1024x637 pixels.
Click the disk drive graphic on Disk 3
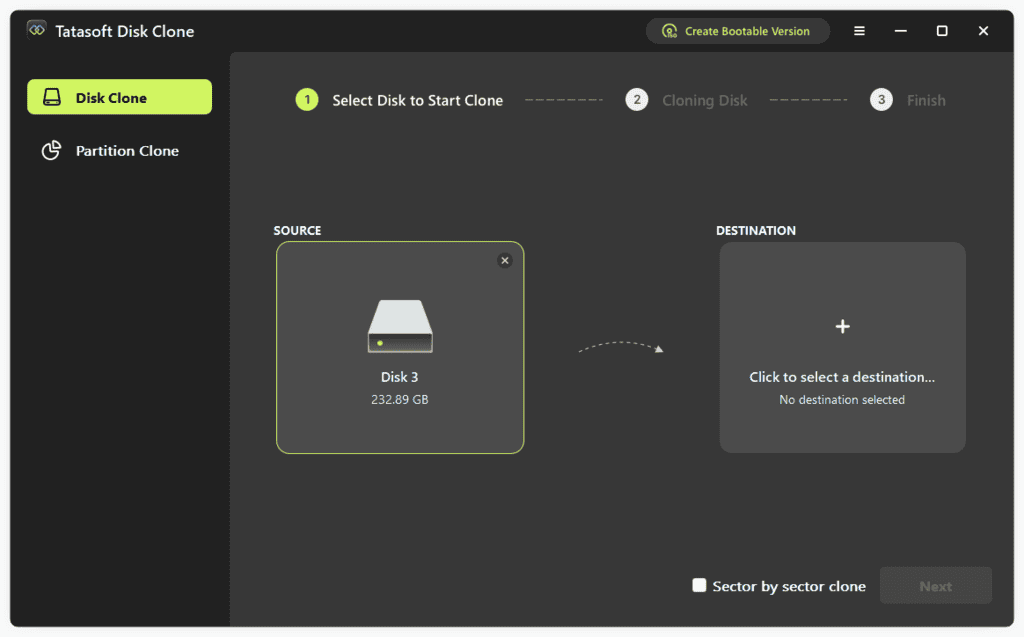coord(399,324)
